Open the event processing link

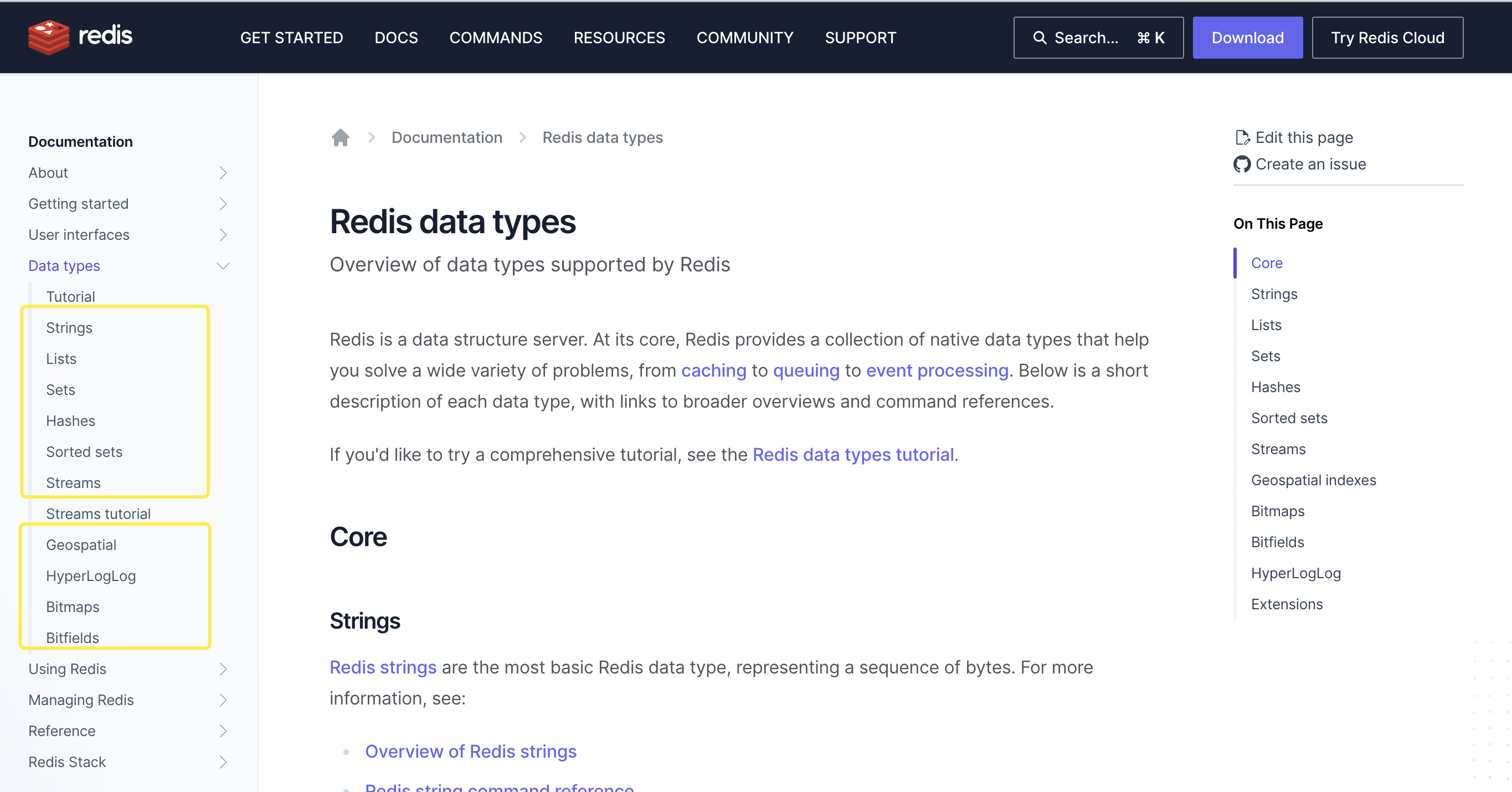pos(937,371)
